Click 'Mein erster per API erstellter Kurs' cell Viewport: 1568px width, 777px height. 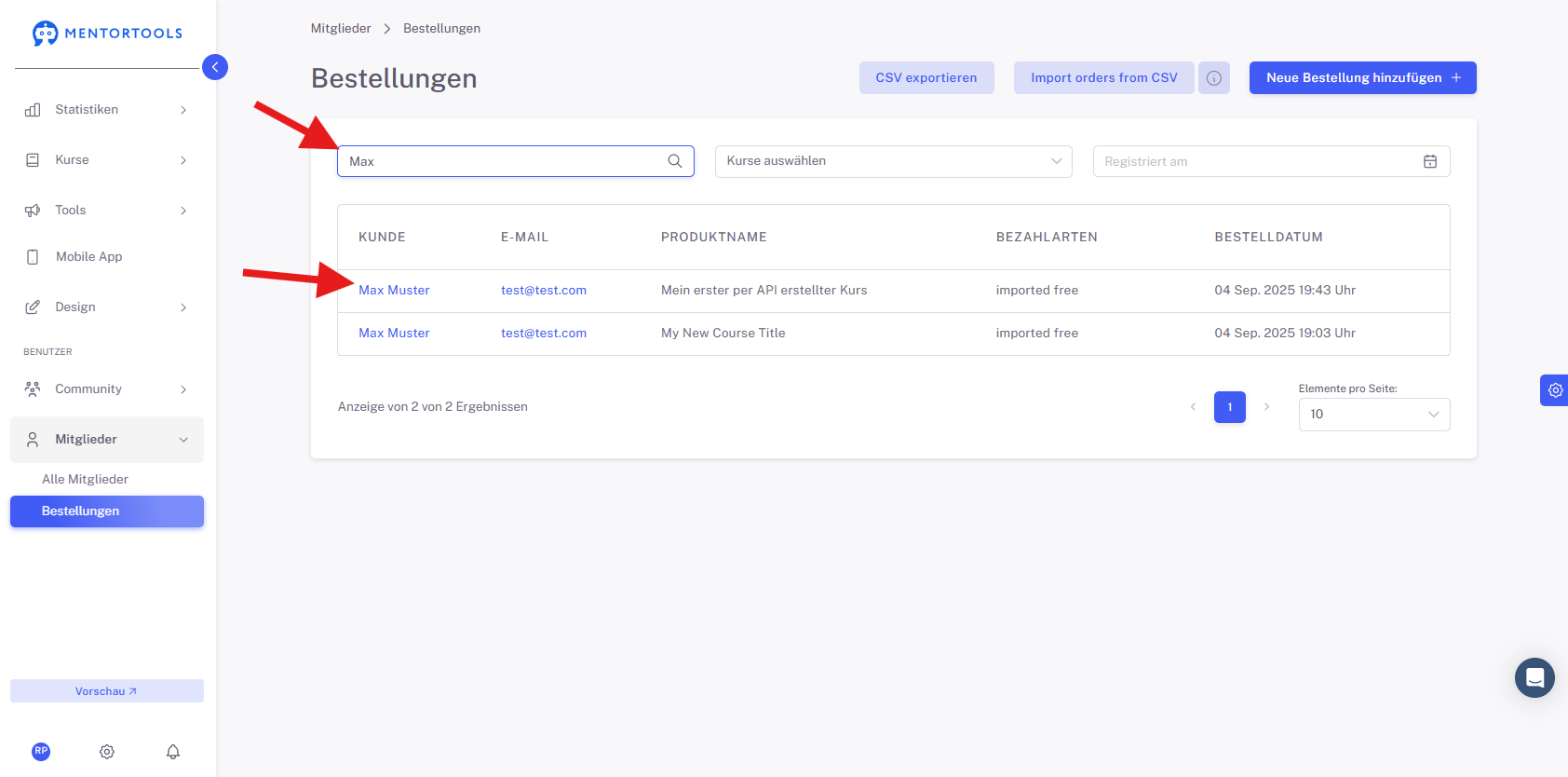(764, 291)
